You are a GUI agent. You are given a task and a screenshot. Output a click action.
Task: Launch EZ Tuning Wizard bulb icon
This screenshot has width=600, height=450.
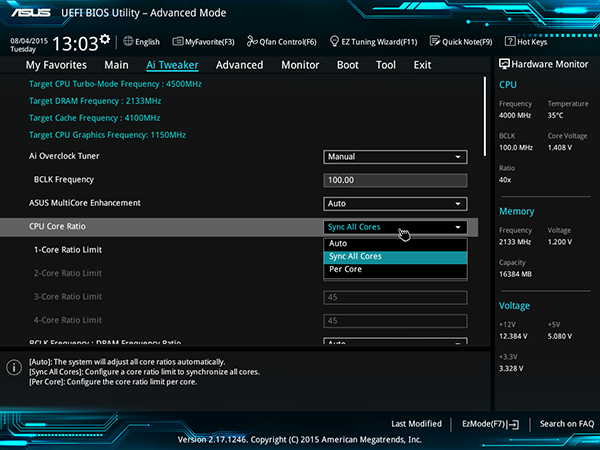334,41
